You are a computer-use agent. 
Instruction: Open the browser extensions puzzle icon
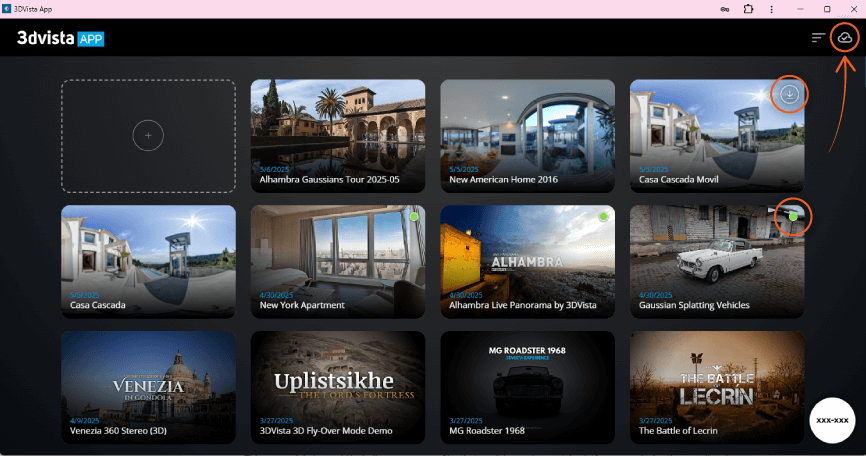[748, 9]
